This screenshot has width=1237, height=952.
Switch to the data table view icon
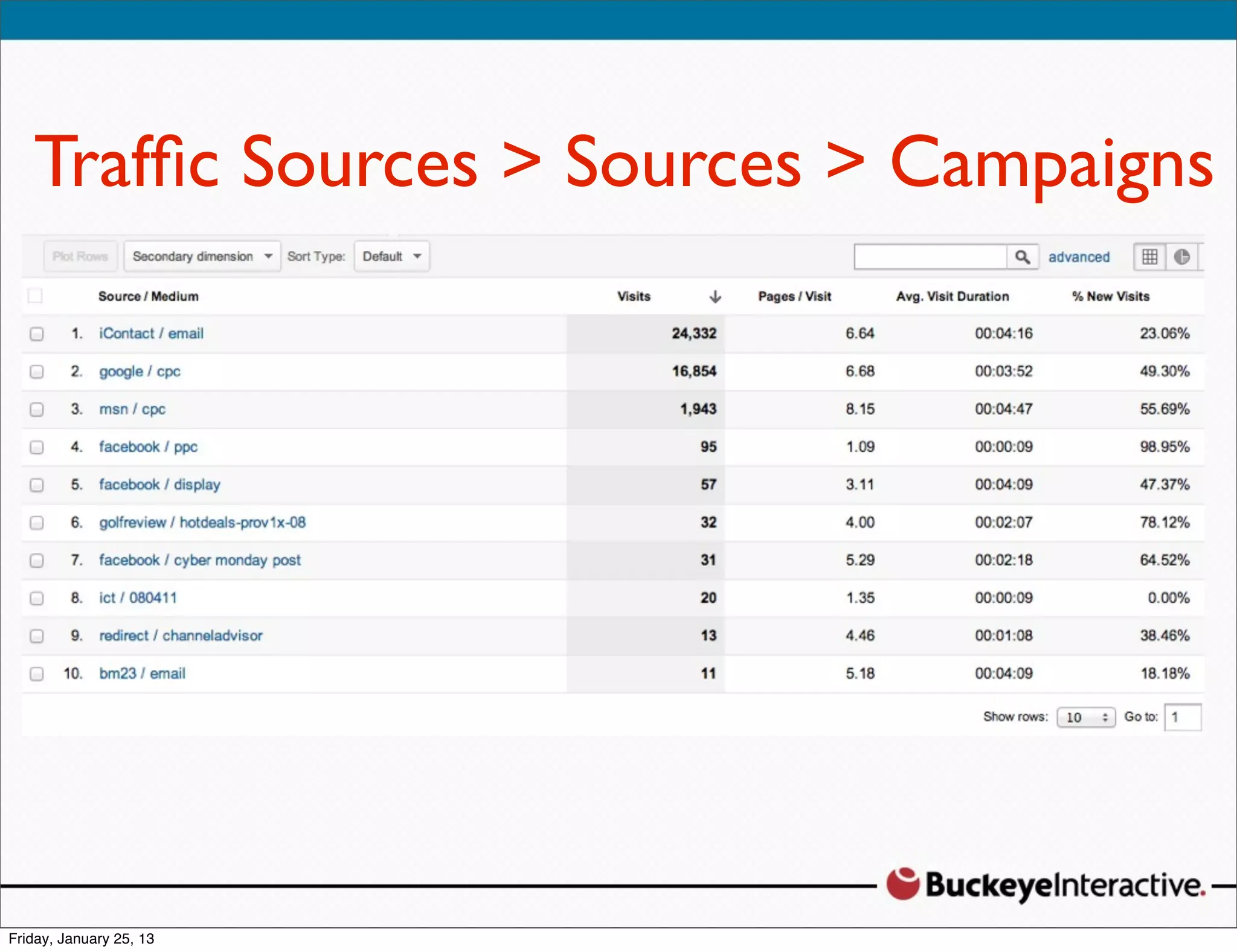(x=1149, y=257)
